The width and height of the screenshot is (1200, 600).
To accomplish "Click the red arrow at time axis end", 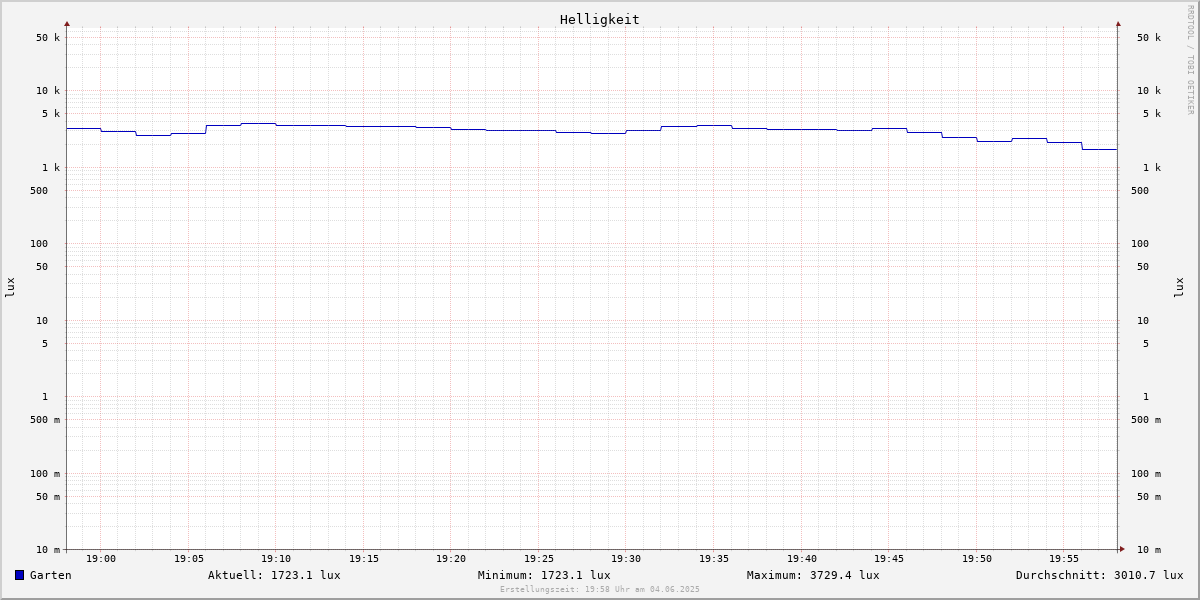I will [1122, 549].
